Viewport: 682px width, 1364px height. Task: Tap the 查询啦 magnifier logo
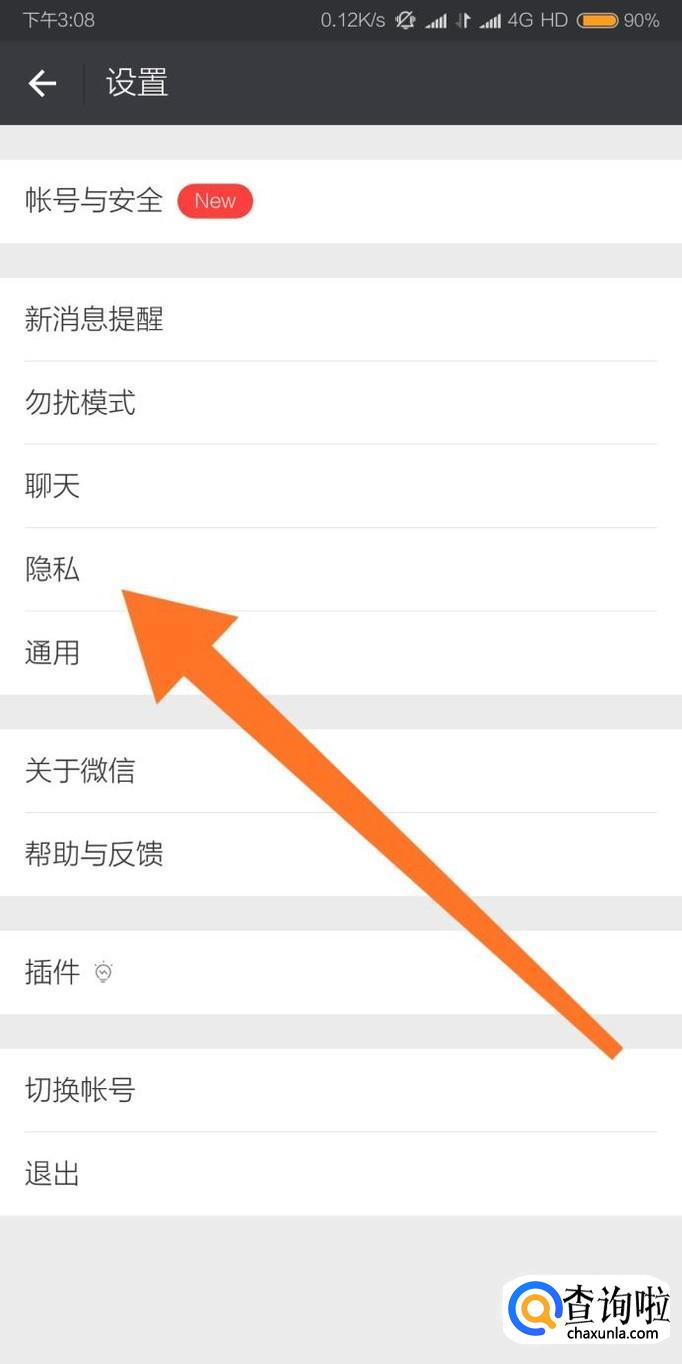(x=536, y=1308)
